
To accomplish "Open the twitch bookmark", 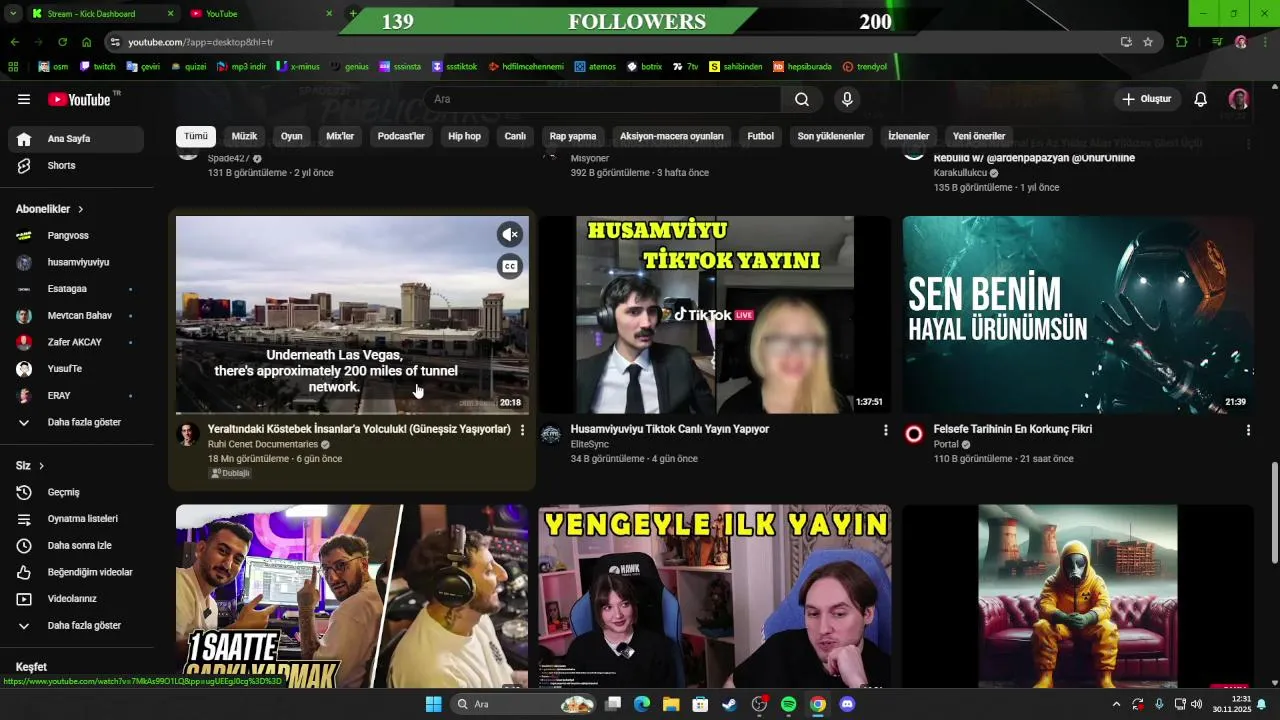I will point(97,67).
